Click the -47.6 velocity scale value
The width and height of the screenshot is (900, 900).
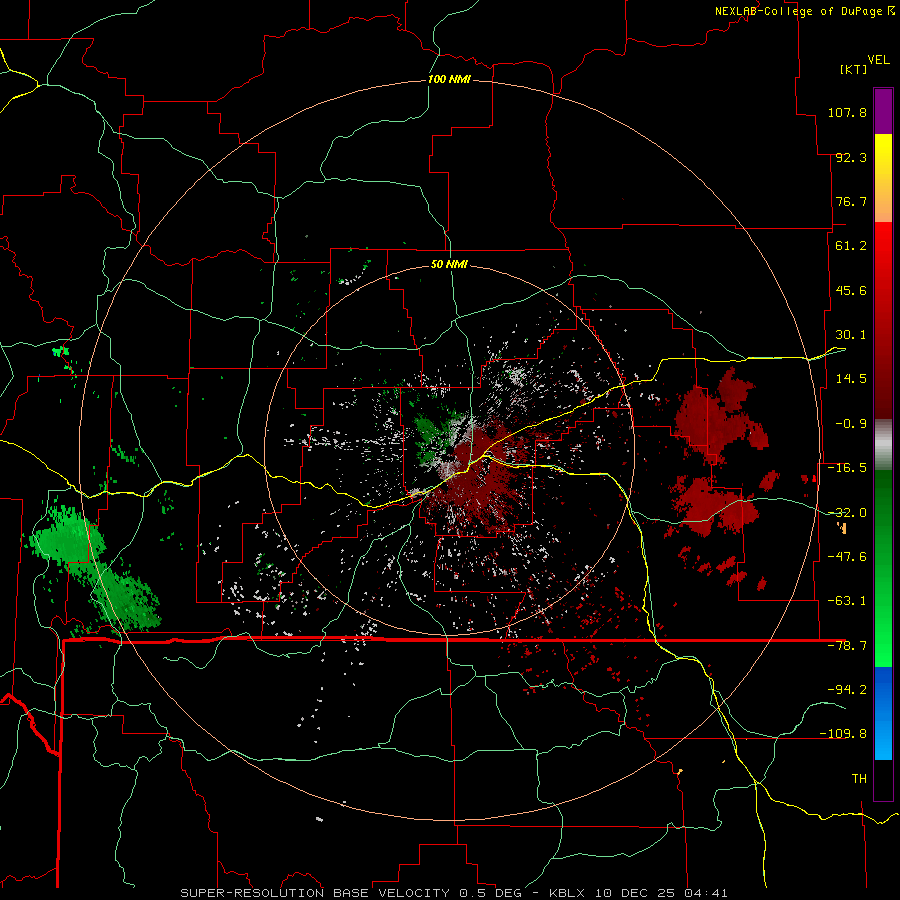tap(847, 557)
